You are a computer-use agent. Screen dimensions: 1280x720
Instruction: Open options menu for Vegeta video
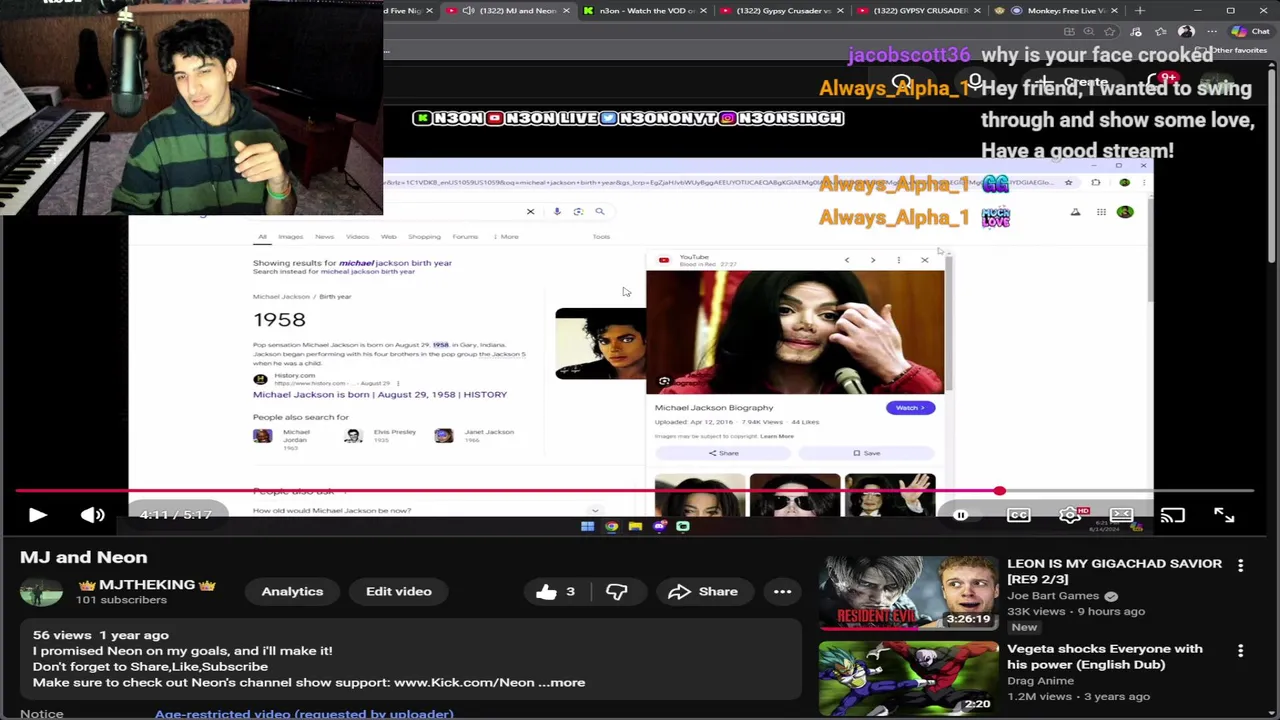coord(1240,650)
